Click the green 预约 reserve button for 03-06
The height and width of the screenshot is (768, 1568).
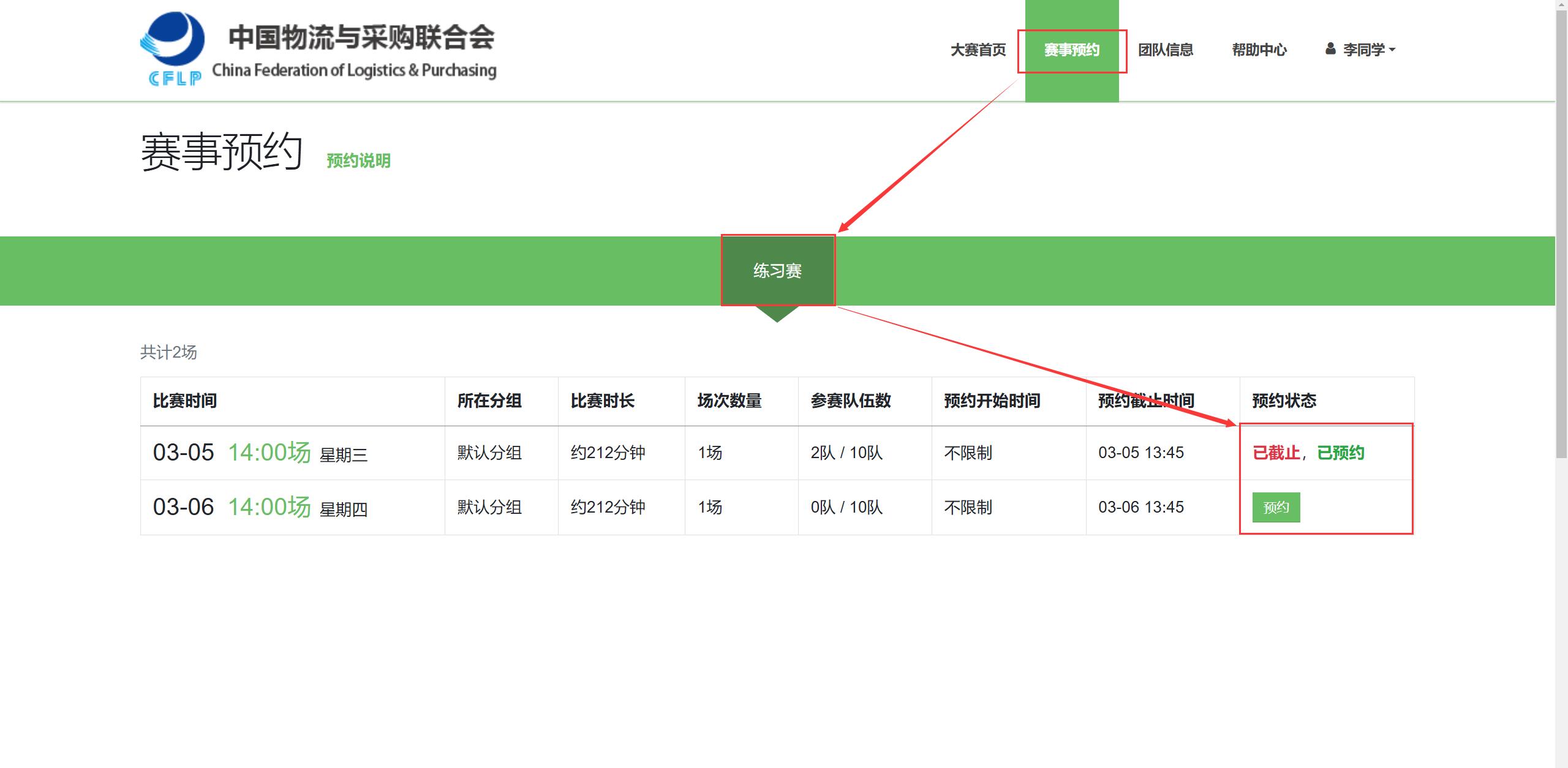click(1276, 506)
